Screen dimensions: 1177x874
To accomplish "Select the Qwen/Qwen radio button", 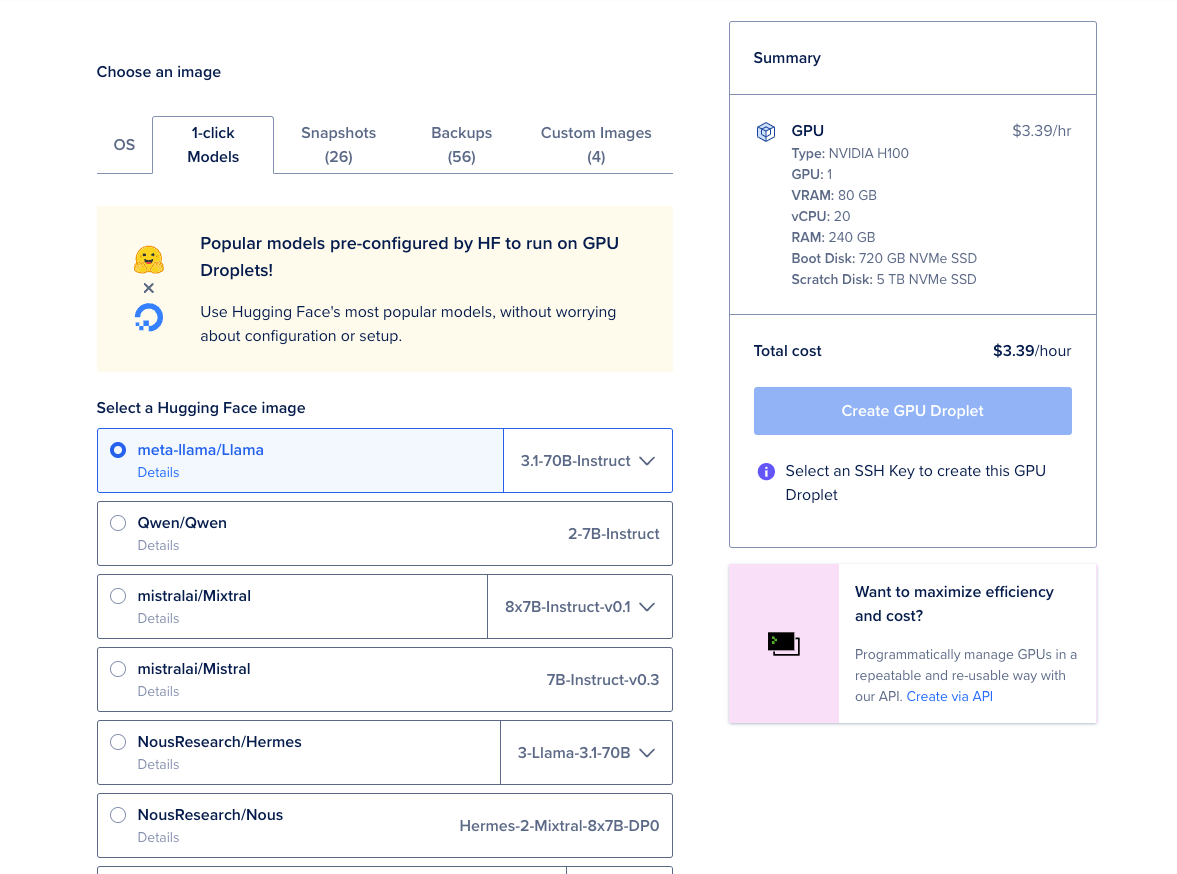I will [x=118, y=523].
